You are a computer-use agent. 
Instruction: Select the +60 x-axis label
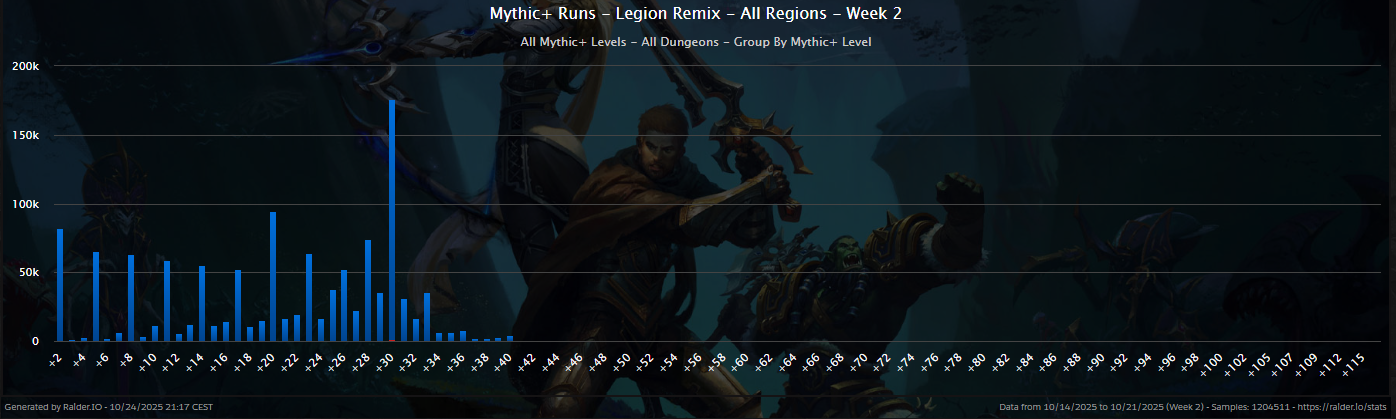pyautogui.click(x=739, y=361)
